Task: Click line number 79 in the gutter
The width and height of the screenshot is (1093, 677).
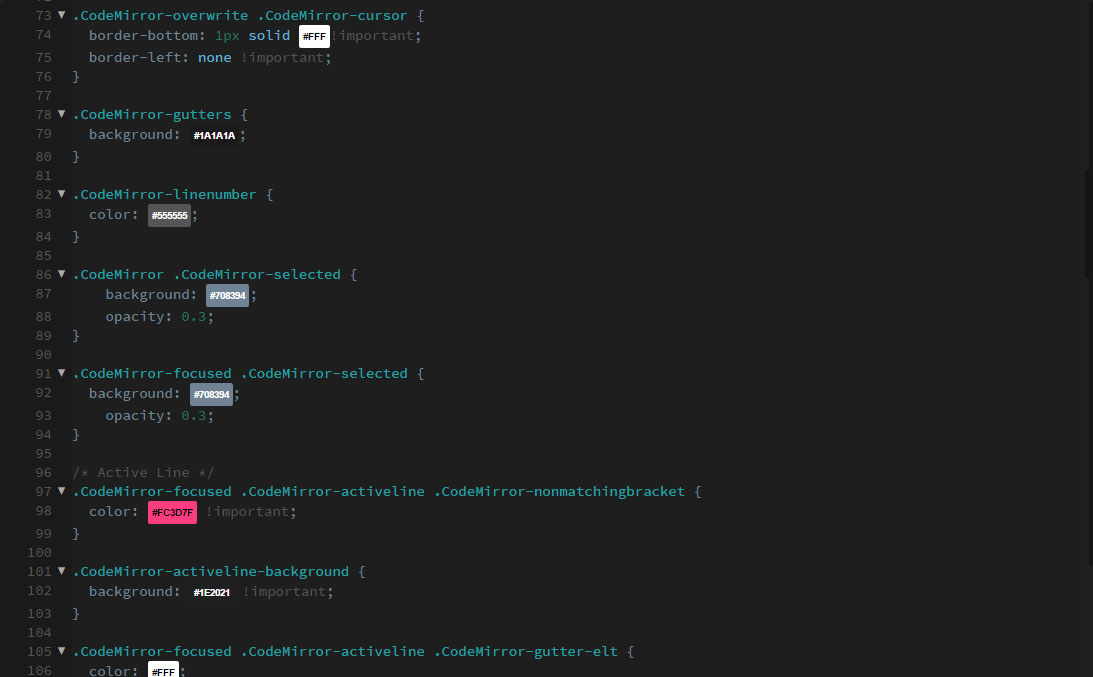Action: coord(43,134)
